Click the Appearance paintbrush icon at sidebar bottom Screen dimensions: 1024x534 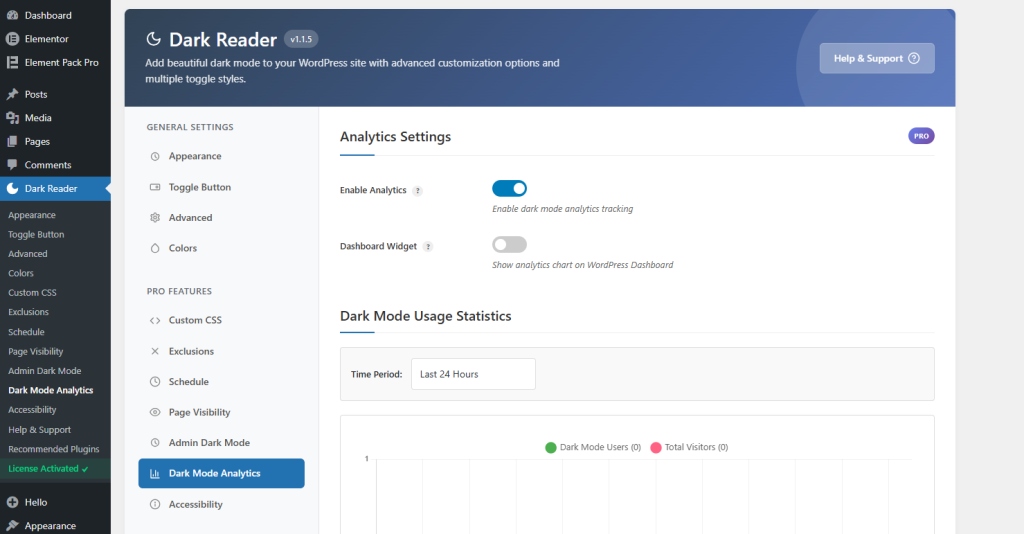(12, 526)
